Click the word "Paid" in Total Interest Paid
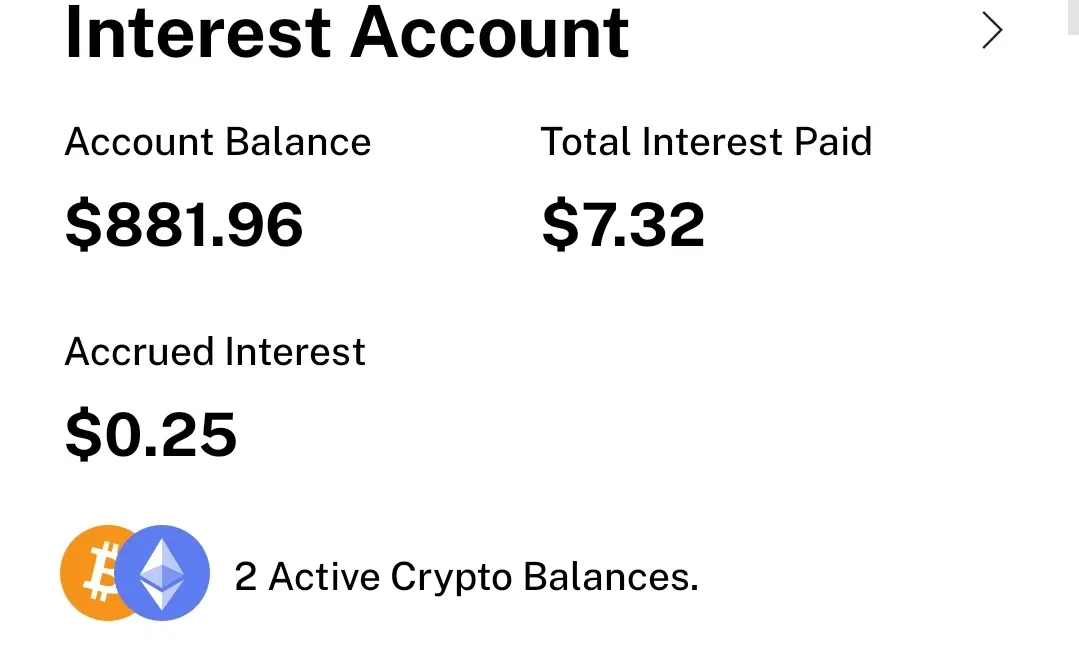The image size is (1079, 652). point(833,142)
